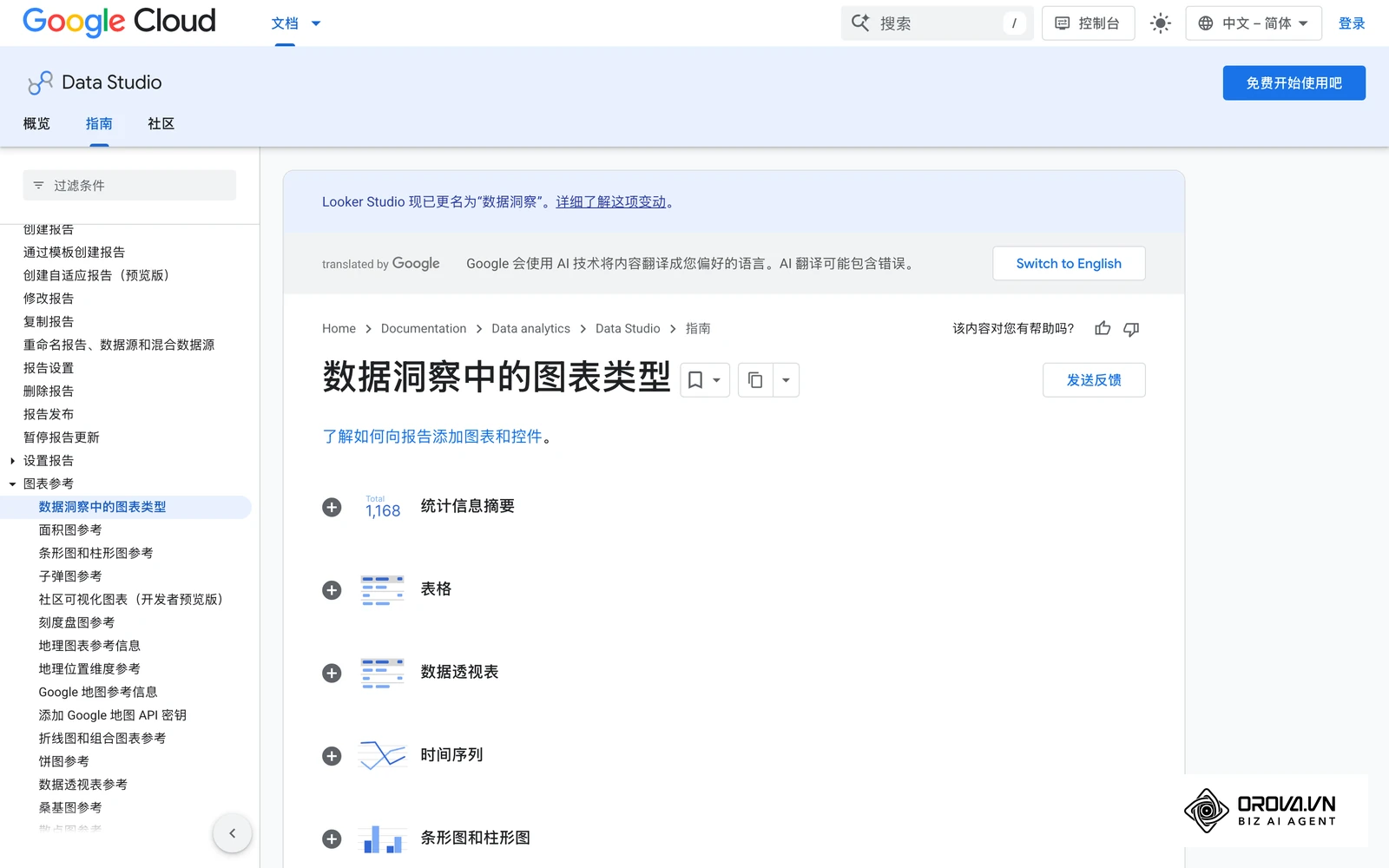Open 了解如何向报告添加图表和控件 link

[x=432, y=437]
